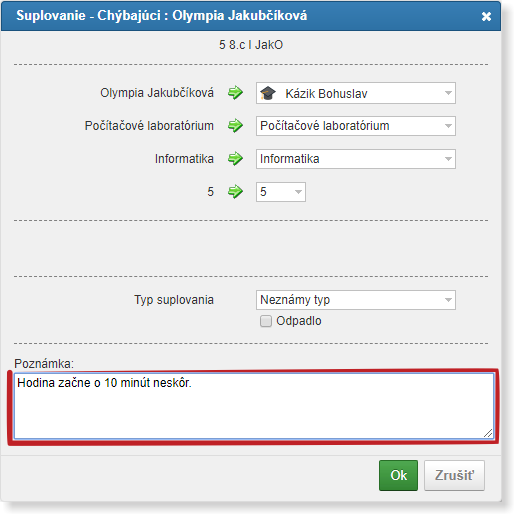Expand the Typ suplovania Neznámy typ dropdown
The height and width of the screenshot is (515, 515).
pyautogui.click(x=356, y=300)
